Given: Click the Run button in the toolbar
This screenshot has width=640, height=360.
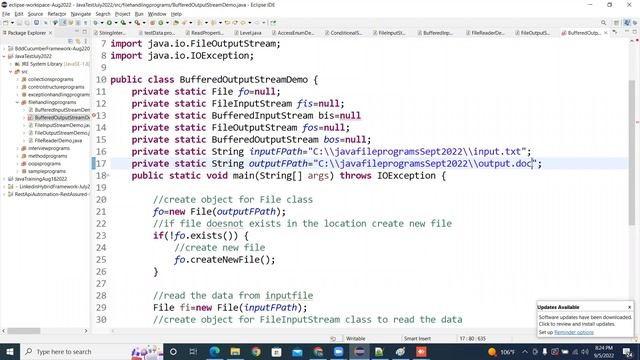Looking at the screenshot, I should click(109, 23).
